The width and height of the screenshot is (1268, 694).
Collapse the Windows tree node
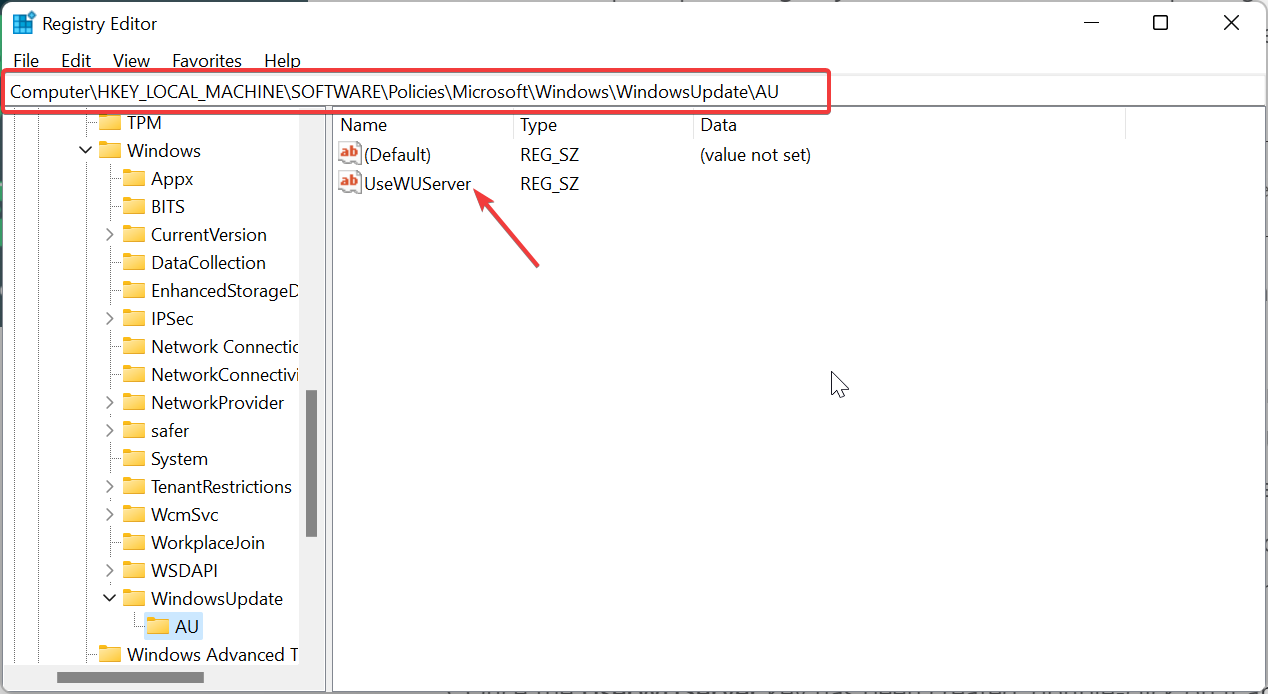(85, 151)
